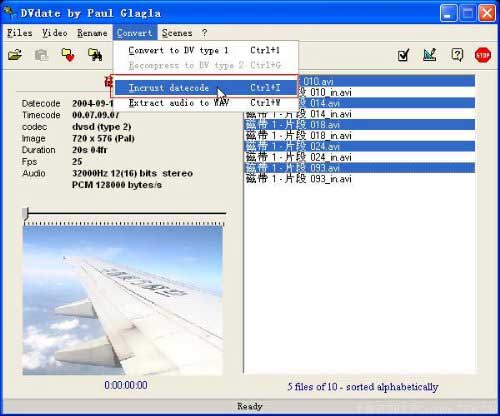Select file ending in 018_in.avi

point(359,136)
